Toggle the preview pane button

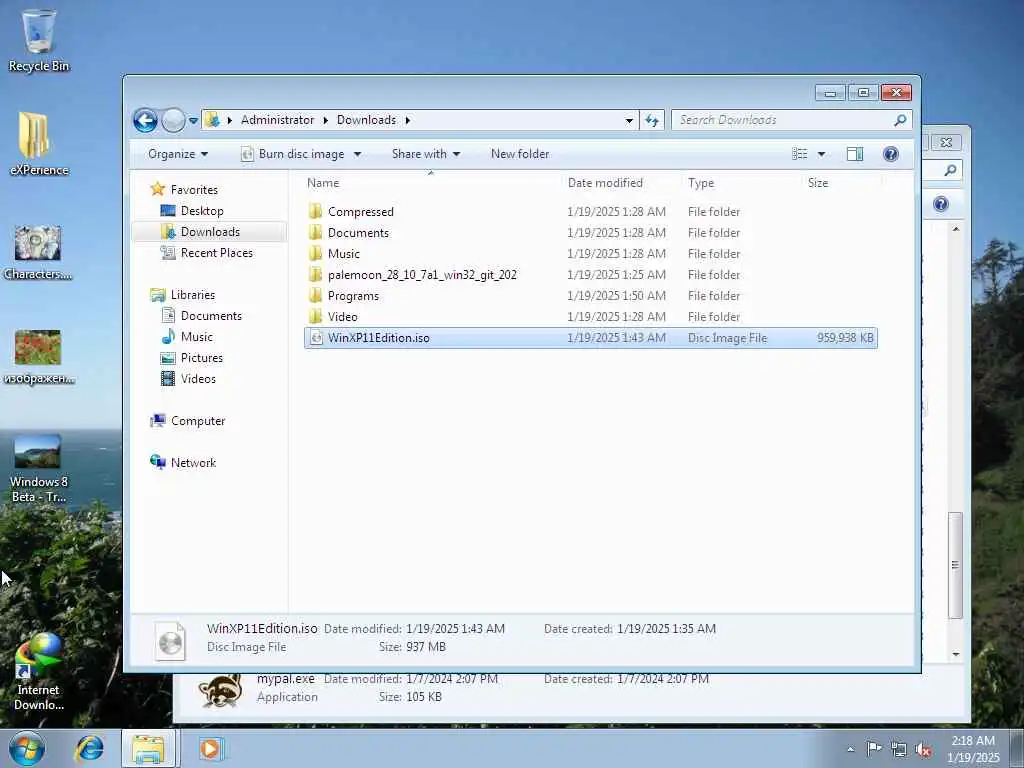coord(855,154)
